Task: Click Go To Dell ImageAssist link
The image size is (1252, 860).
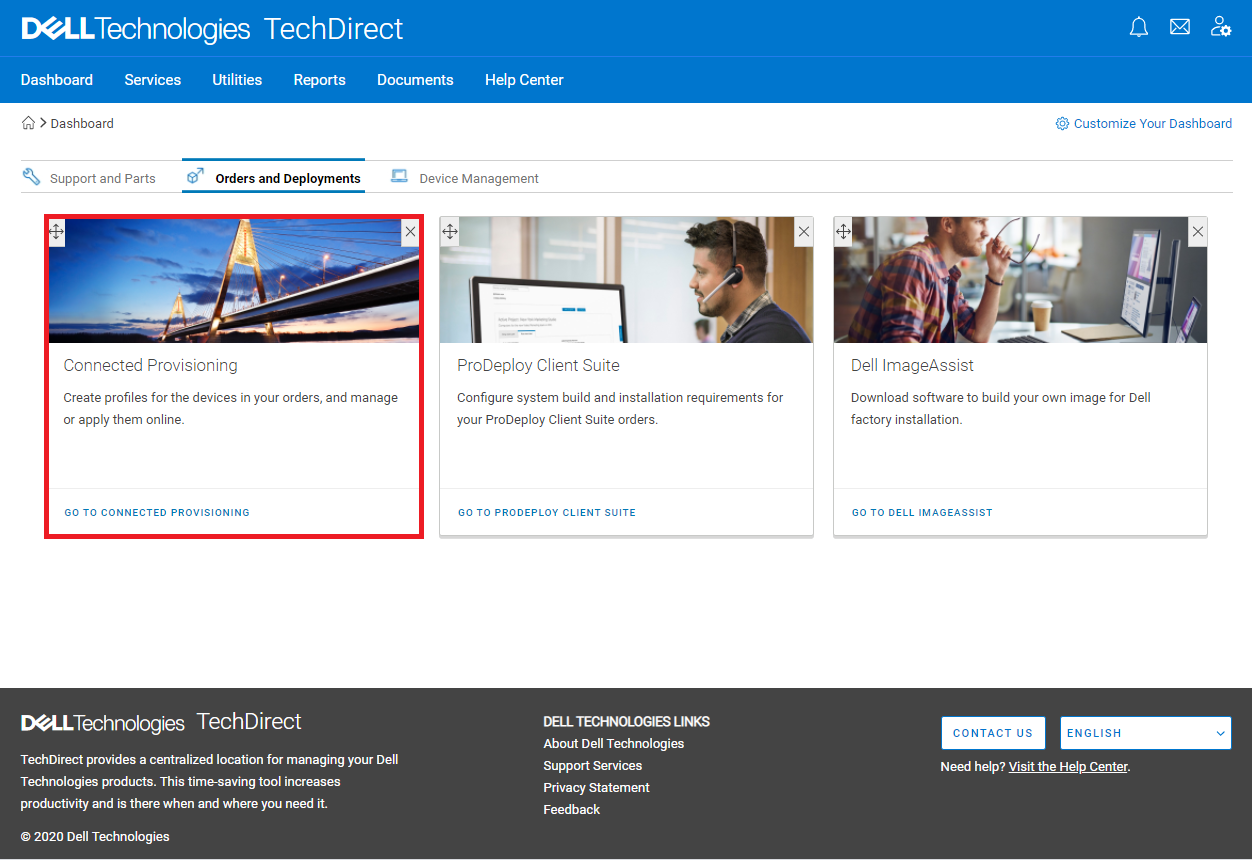Action: click(922, 512)
